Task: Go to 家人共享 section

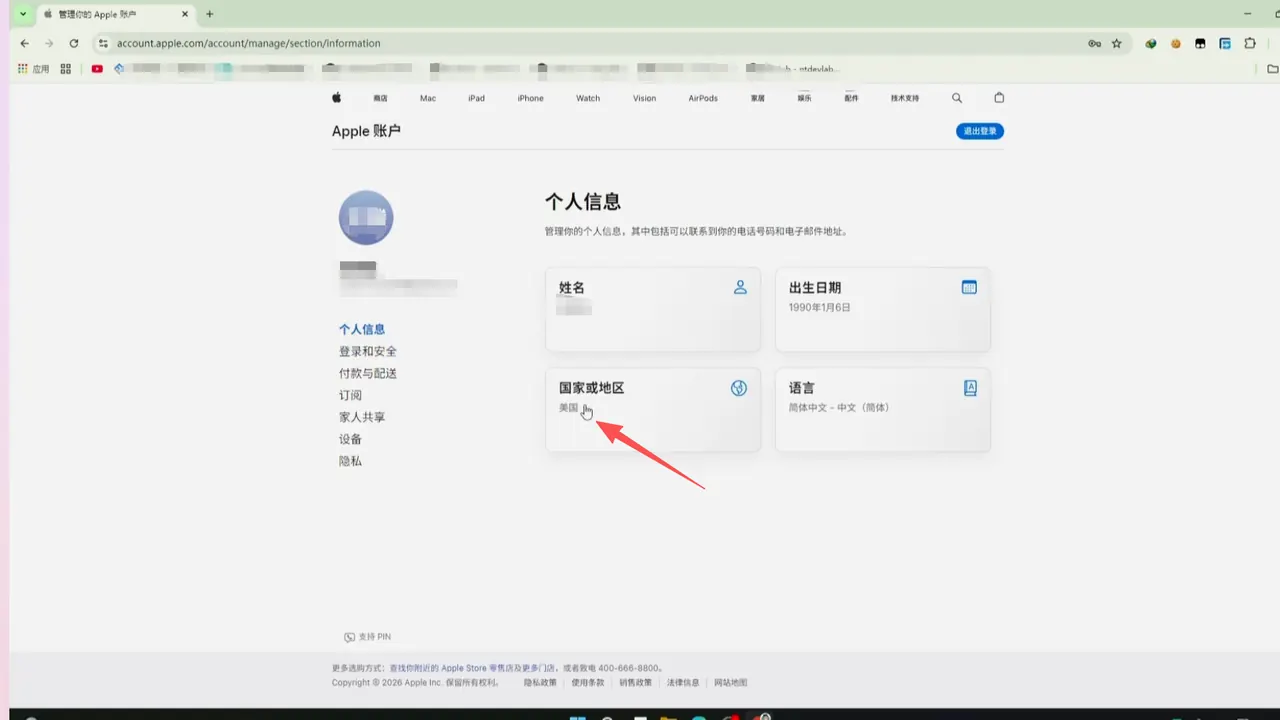Action: point(362,417)
